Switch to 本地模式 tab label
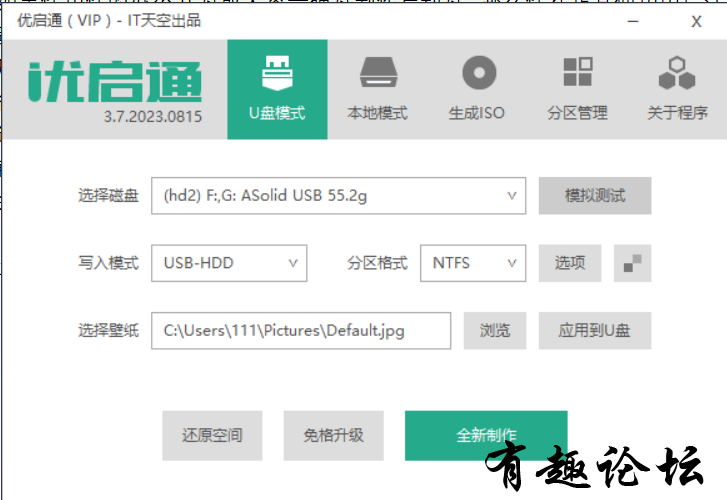Screen dimensions: 727x500 coord(377,113)
